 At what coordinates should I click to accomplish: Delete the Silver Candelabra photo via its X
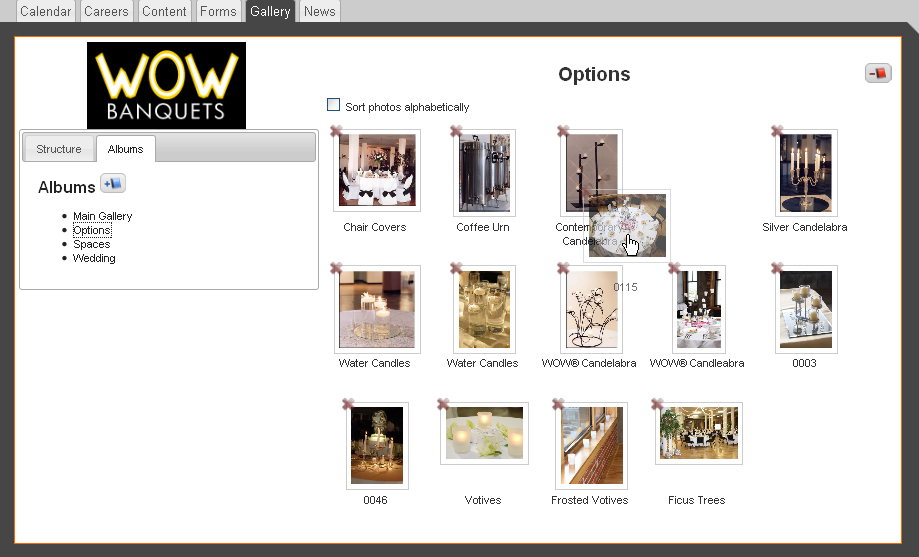(777, 131)
